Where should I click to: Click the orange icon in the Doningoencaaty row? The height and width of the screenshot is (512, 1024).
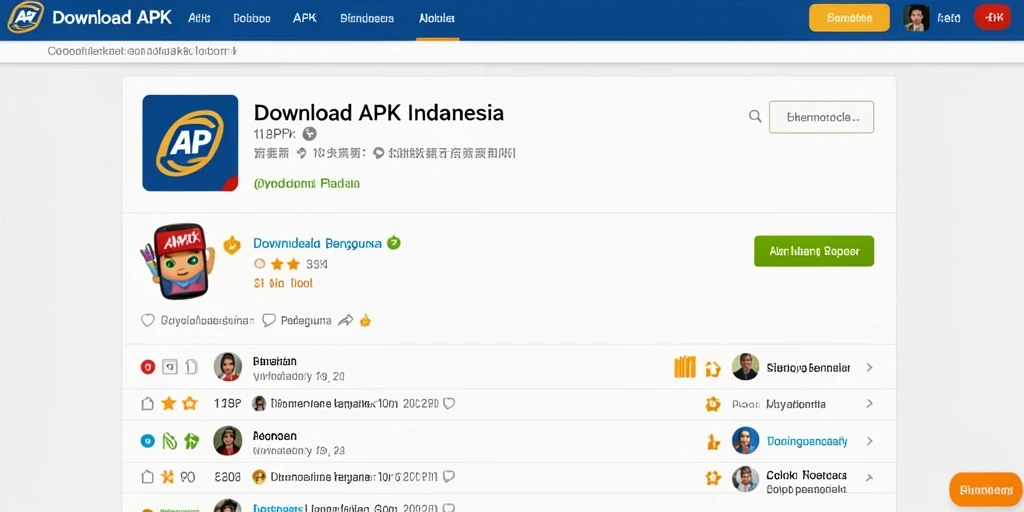pyautogui.click(x=712, y=442)
